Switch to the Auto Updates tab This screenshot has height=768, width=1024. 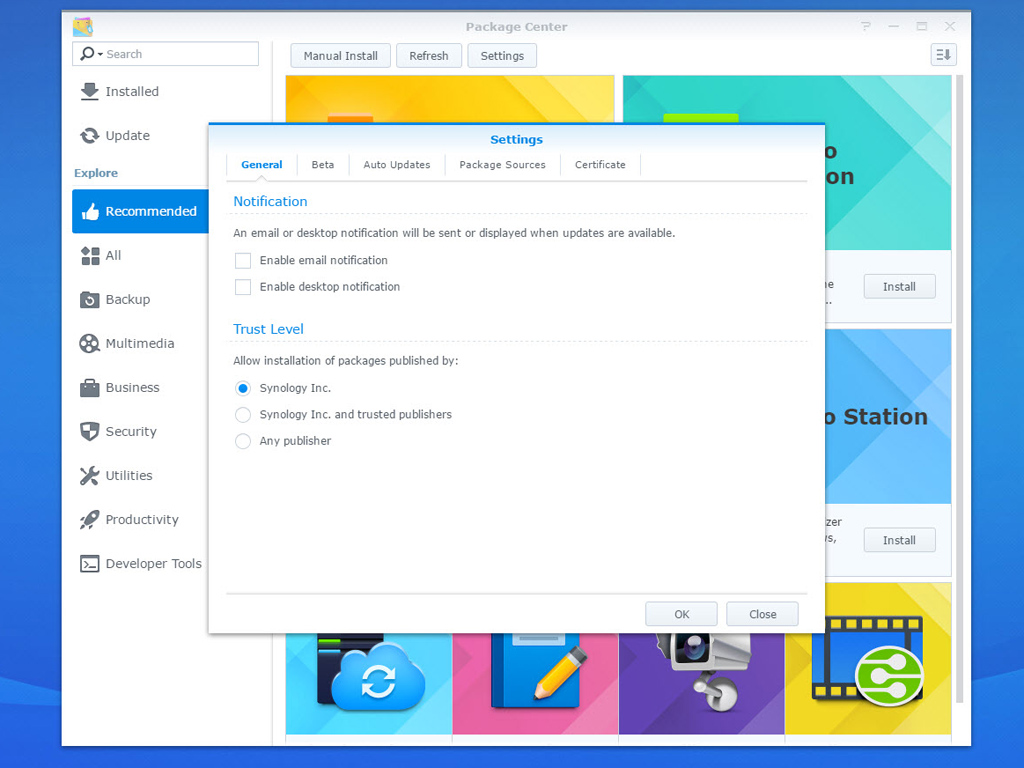[x=397, y=165]
